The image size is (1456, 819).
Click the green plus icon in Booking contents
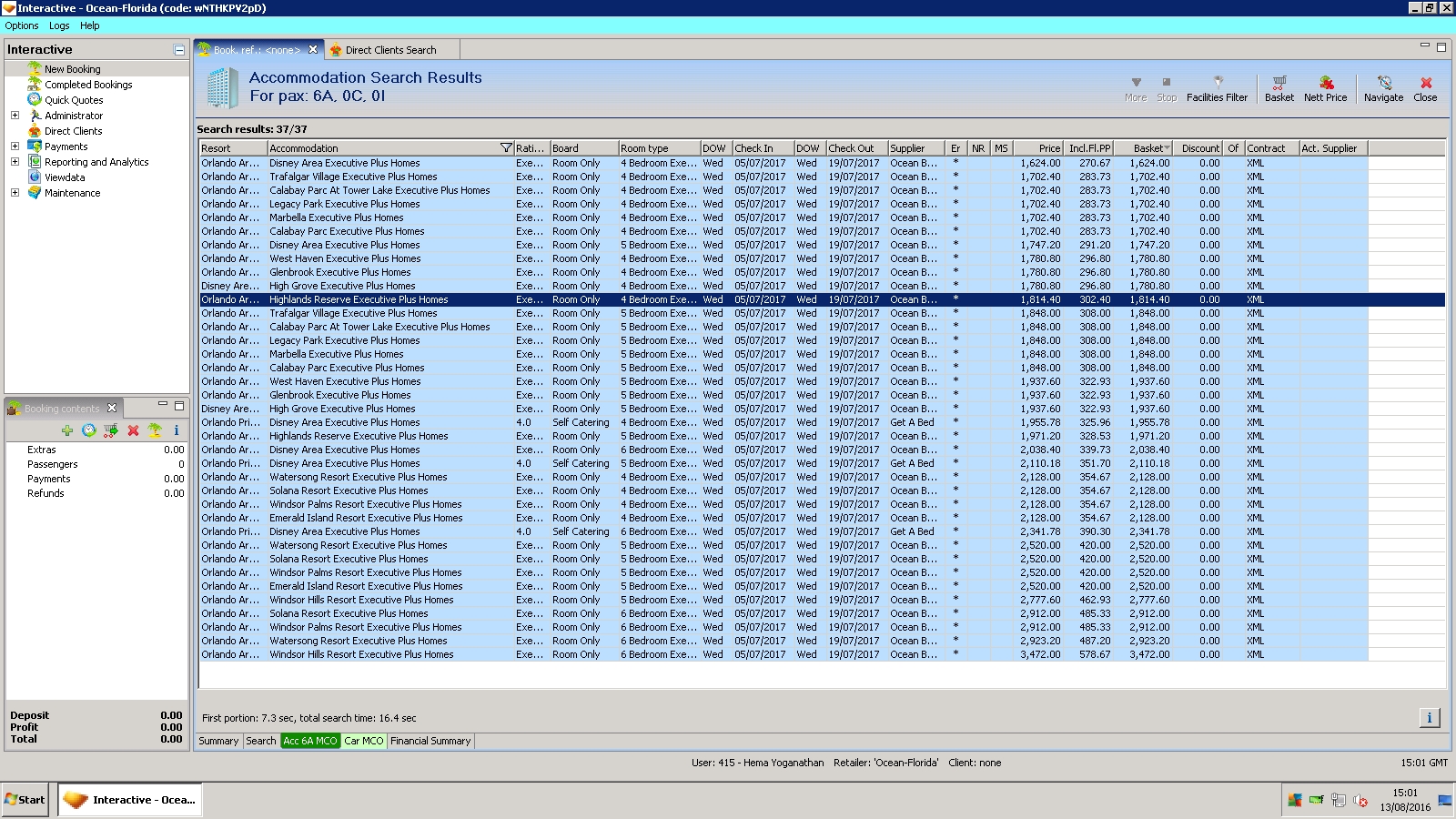(67, 430)
